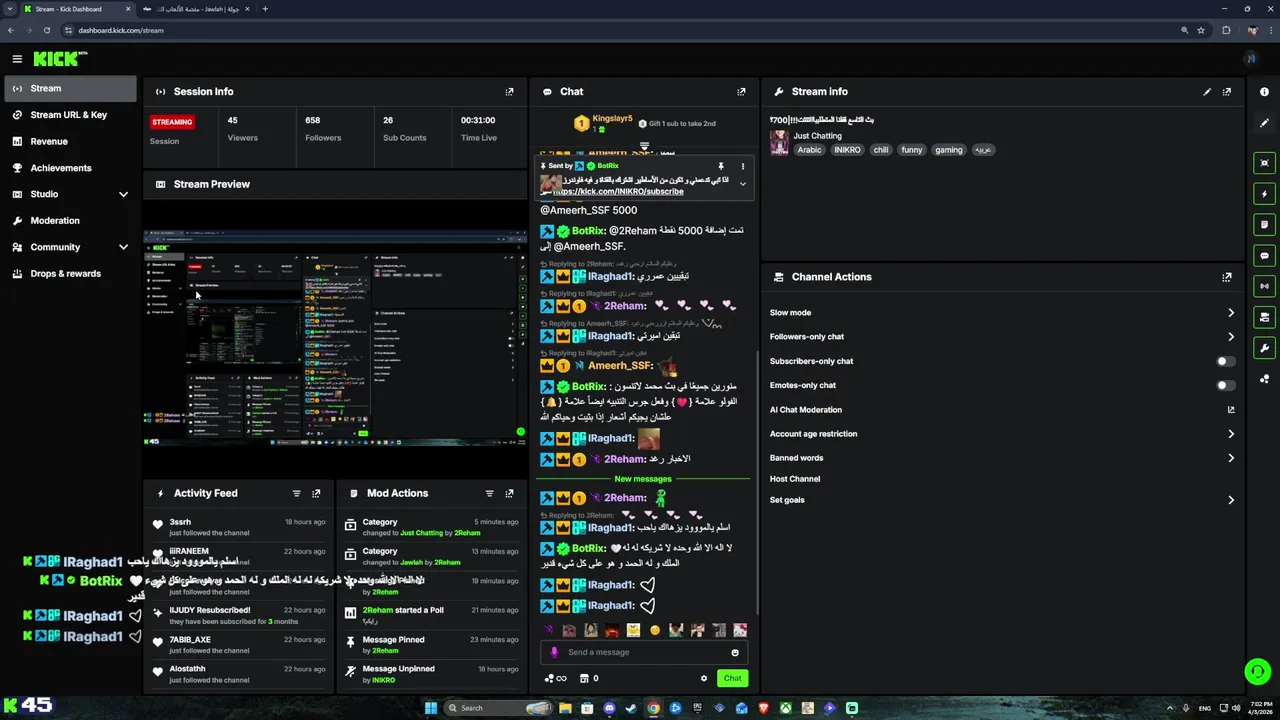Pop out the Chat panel
This screenshot has width=1280, height=720.
(x=741, y=92)
